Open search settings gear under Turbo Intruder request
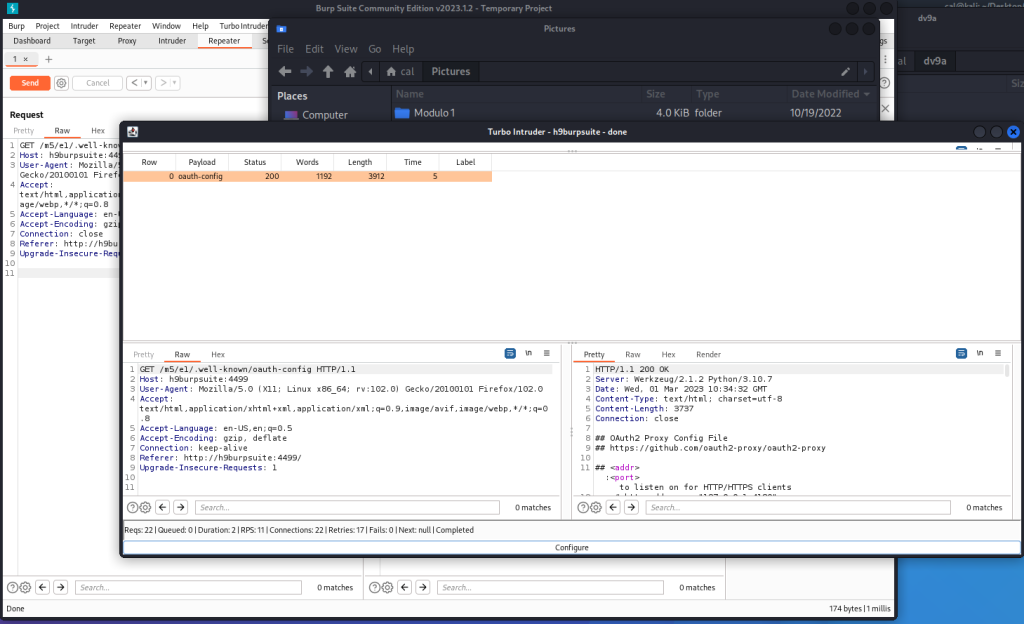 pos(145,507)
